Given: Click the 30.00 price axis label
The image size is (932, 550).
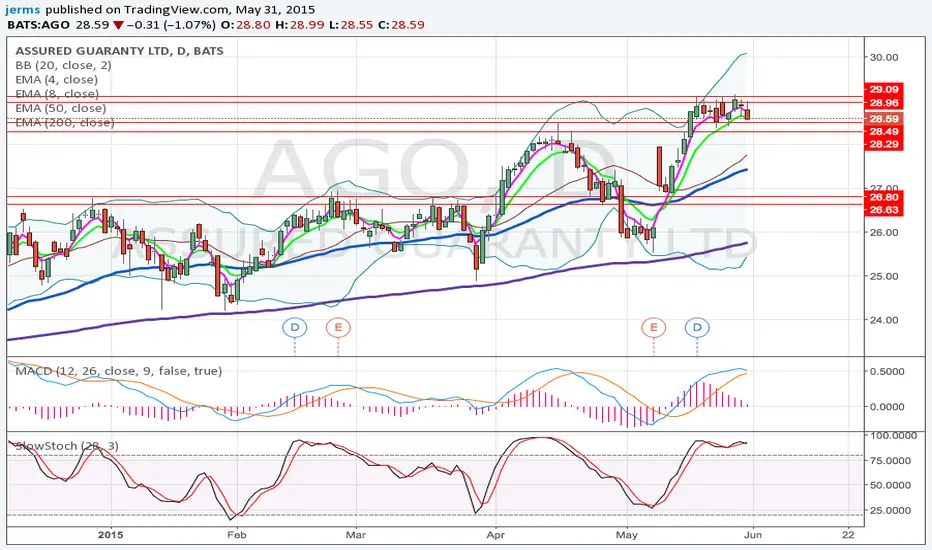Looking at the screenshot, I should tap(884, 58).
